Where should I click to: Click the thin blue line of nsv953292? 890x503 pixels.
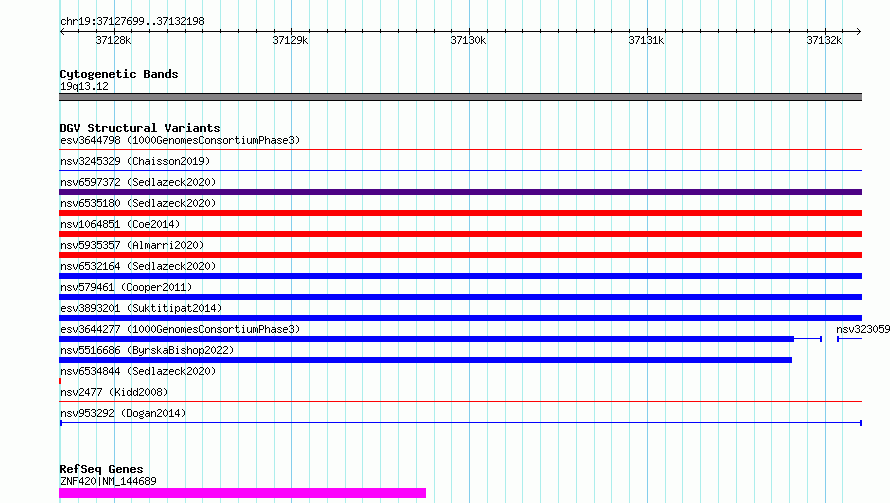460,423
